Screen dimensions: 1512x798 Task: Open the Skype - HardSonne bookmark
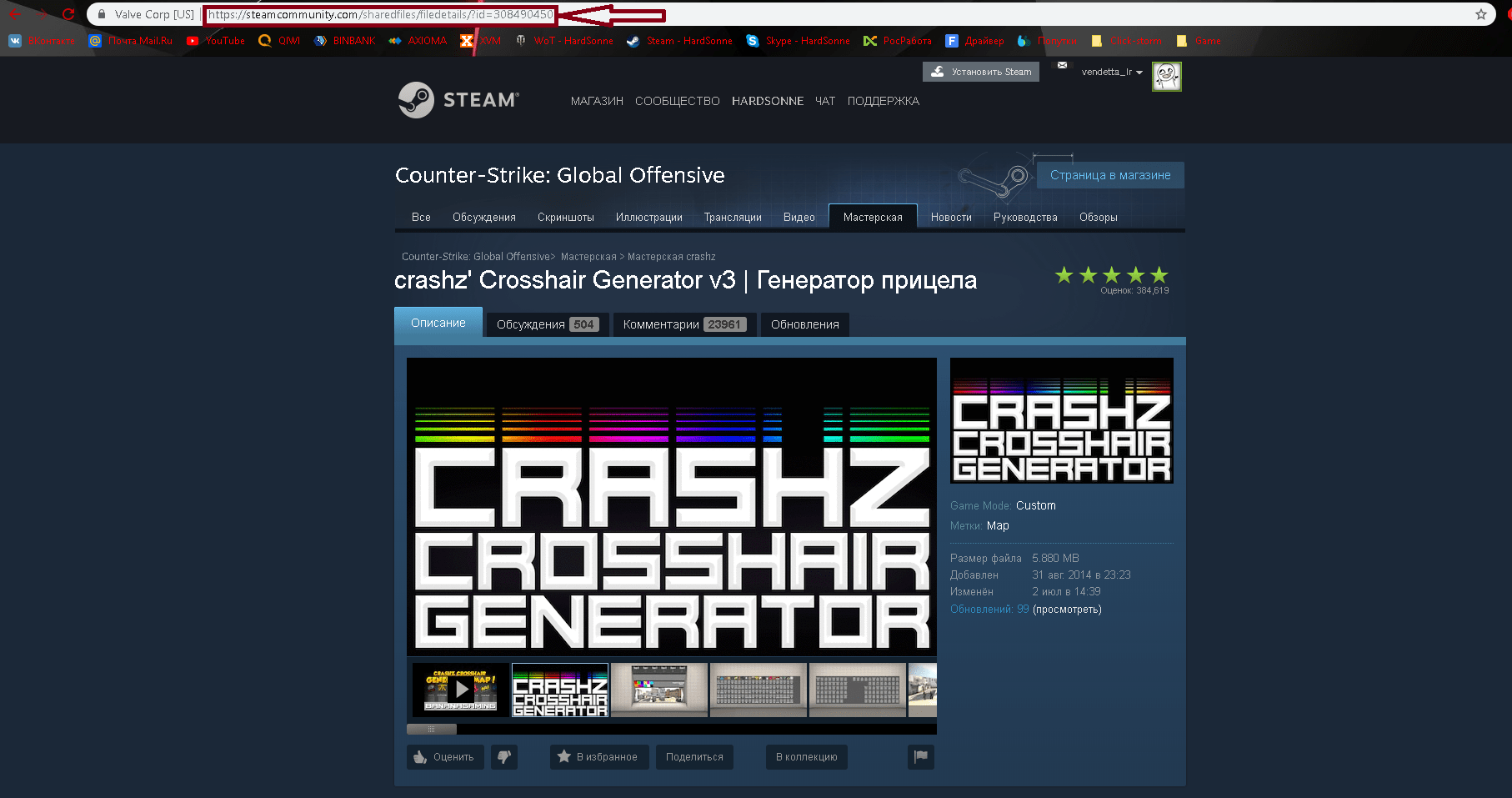coord(799,41)
